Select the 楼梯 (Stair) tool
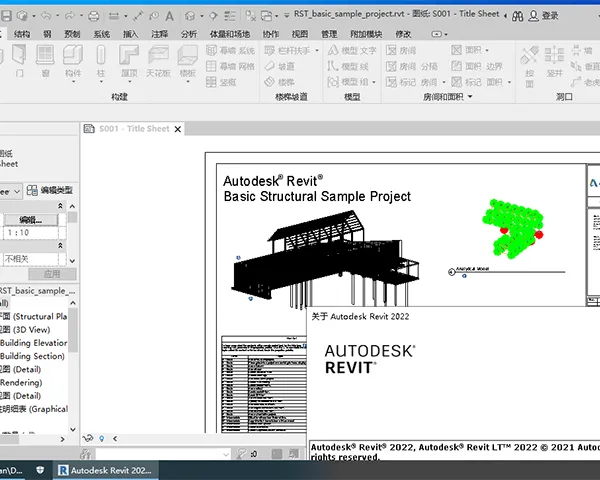The width and height of the screenshot is (600, 480). [x=279, y=82]
